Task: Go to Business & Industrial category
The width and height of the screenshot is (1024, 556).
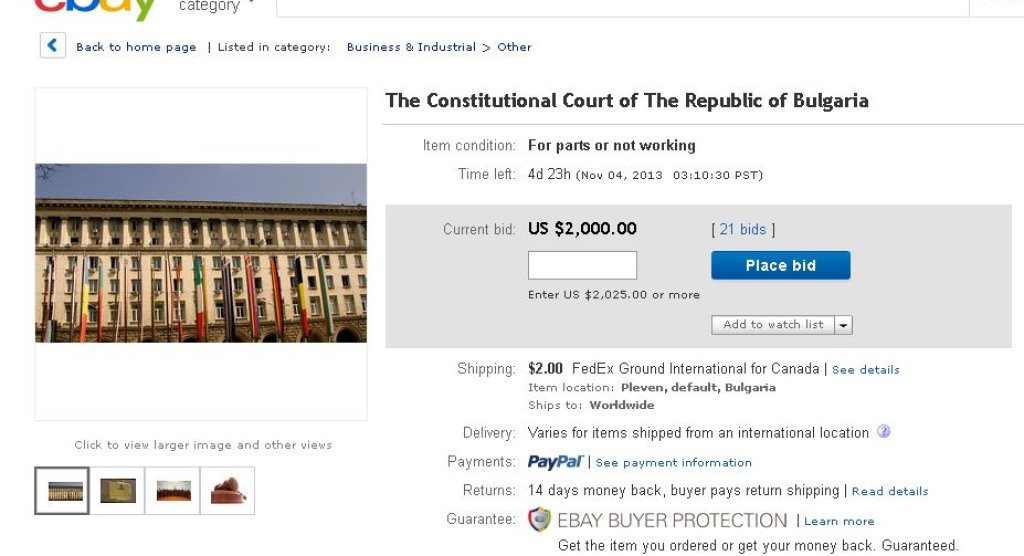Action: coord(411,47)
